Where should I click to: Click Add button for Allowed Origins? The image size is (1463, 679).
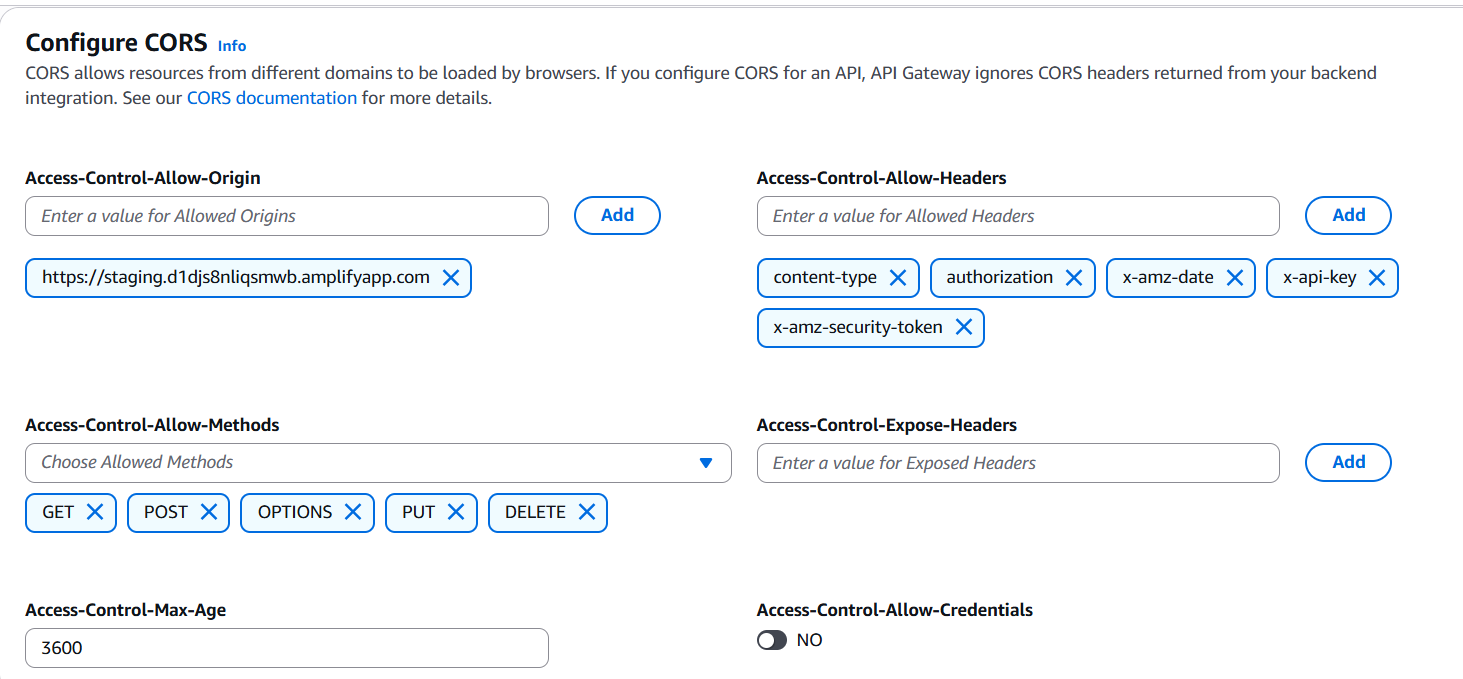617,215
